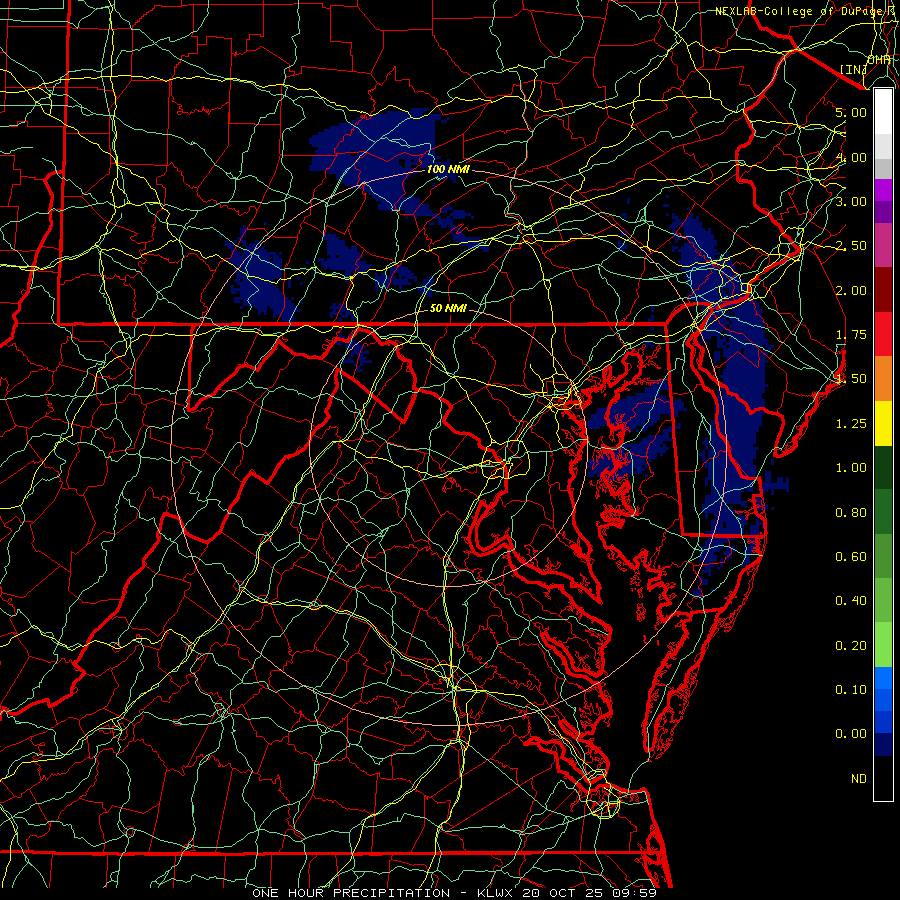Click the 0.20 scale label
The image size is (900, 900).
[x=851, y=645]
